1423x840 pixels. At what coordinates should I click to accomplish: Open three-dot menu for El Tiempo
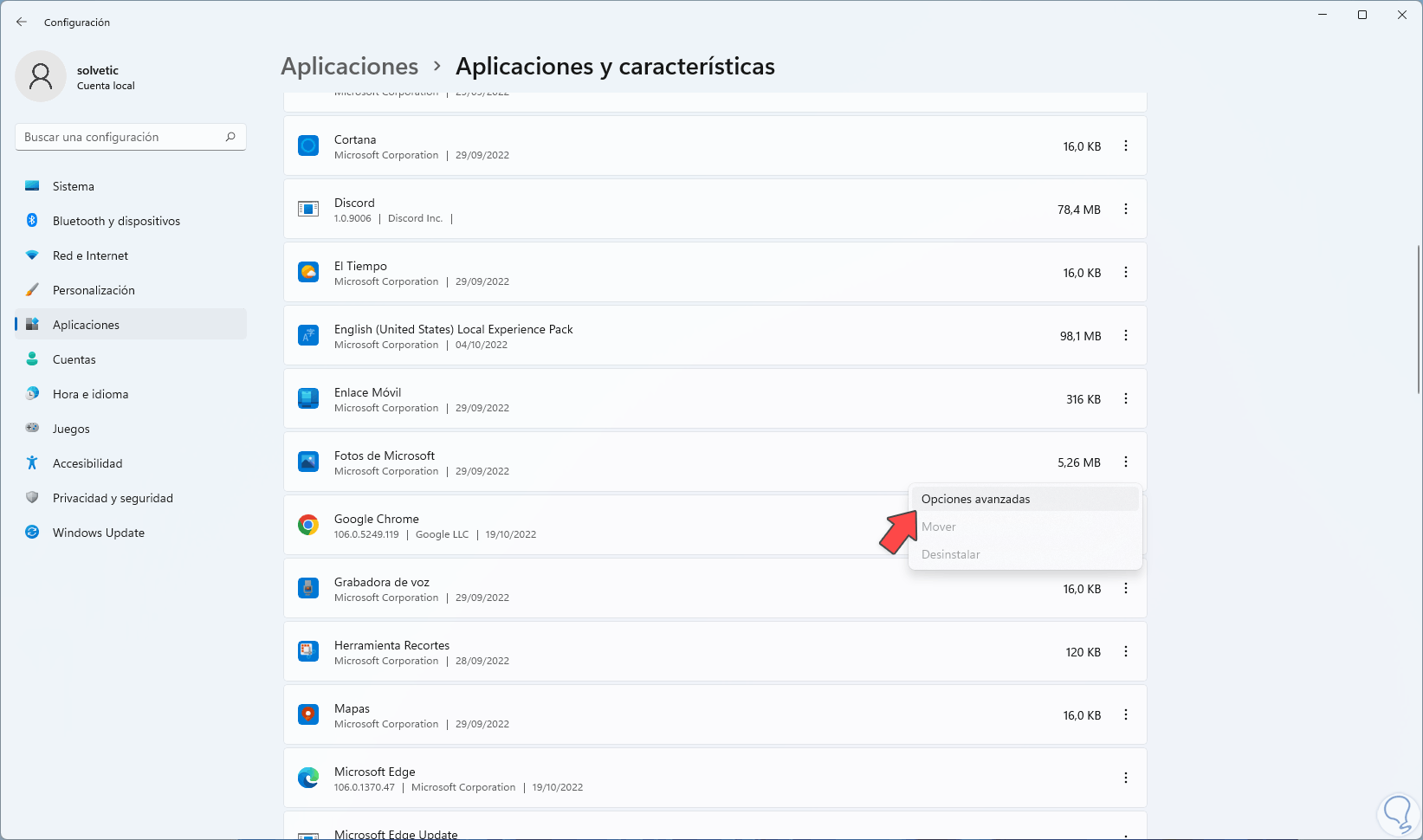[1126, 272]
